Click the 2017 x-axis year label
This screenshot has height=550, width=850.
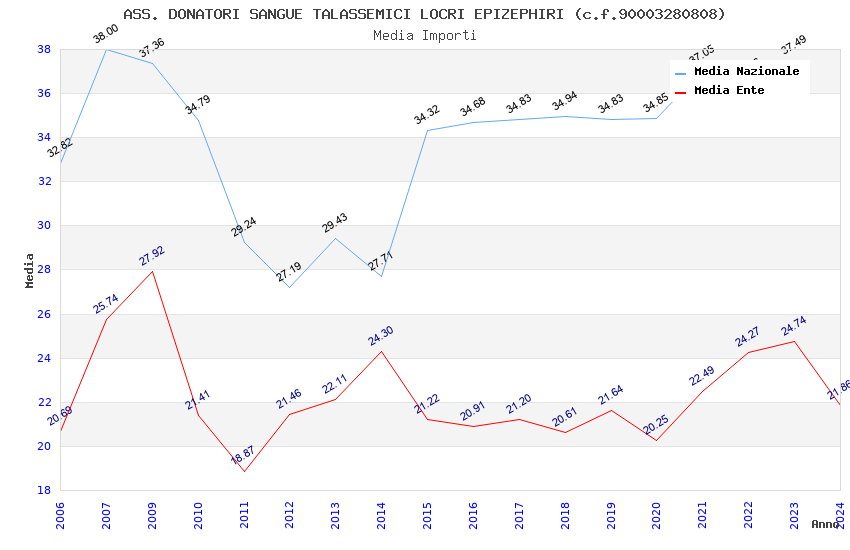519,515
